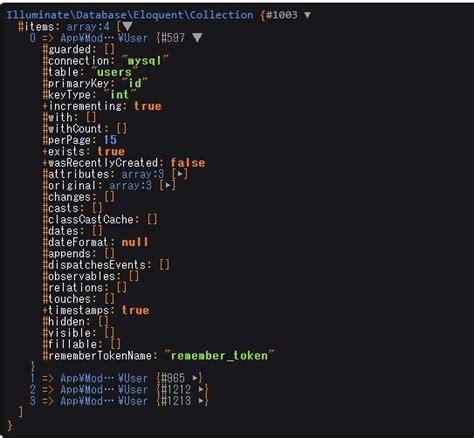Expand the User #1212 entry

coord(201,389)
